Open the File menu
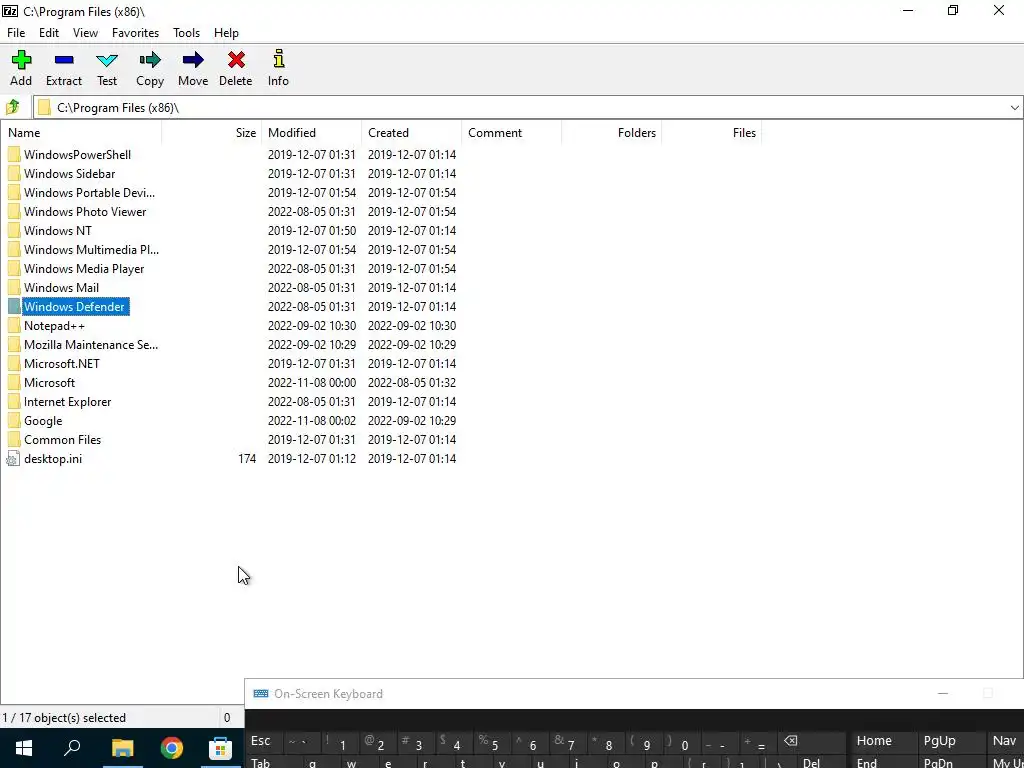The image size is (1024, 768). [16, 33]
